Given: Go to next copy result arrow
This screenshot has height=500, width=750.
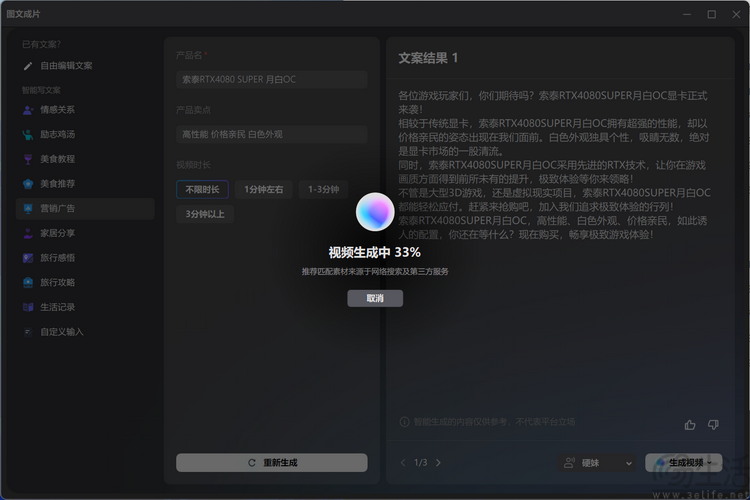Looking at the screenshot, I should [438, 463].
